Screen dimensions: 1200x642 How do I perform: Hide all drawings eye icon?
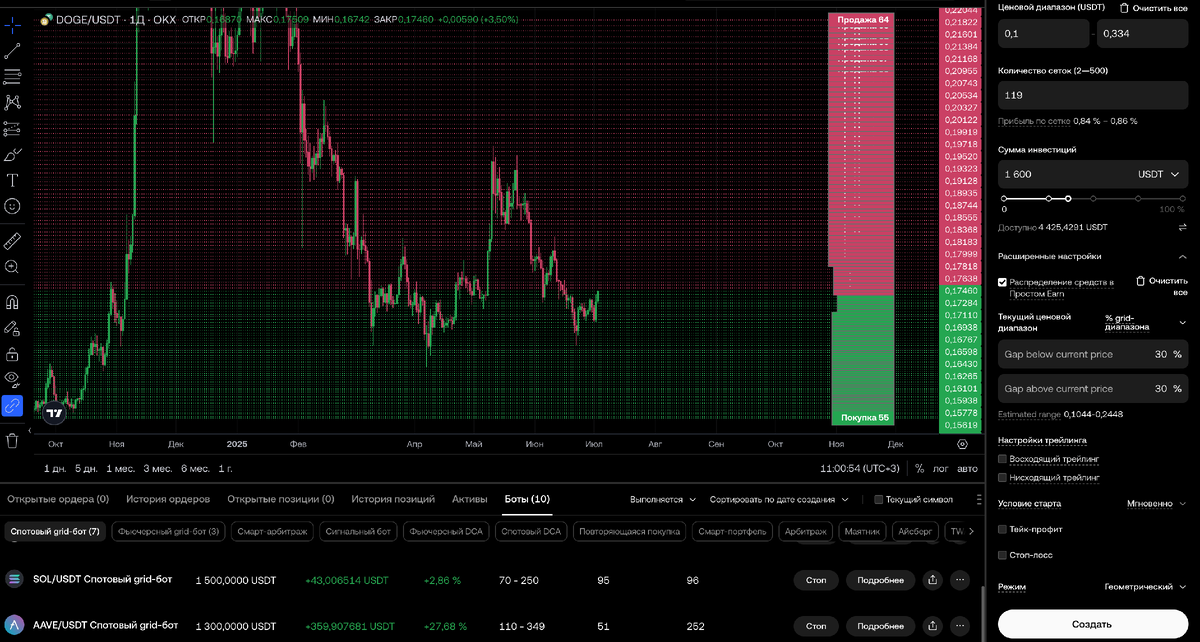point(12,379)
